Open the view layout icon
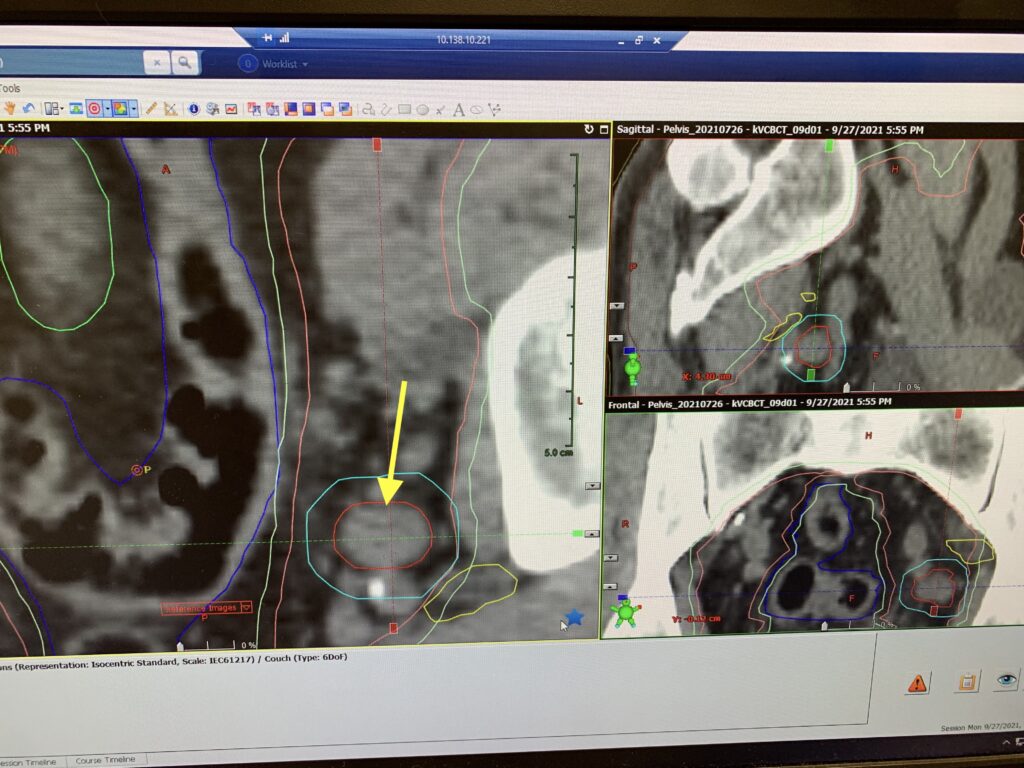 click(x=52, y=108)
